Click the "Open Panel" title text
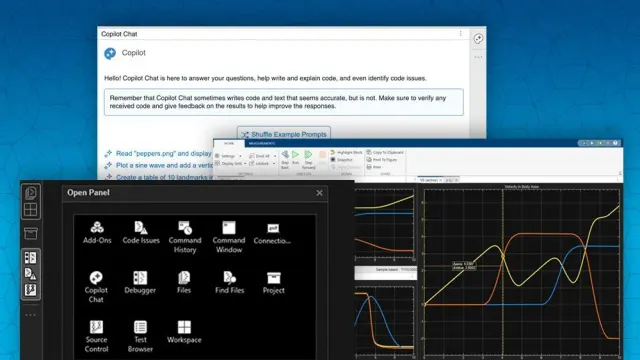Image resolution: width=640 pixels, height=360 pixels. 88,193
